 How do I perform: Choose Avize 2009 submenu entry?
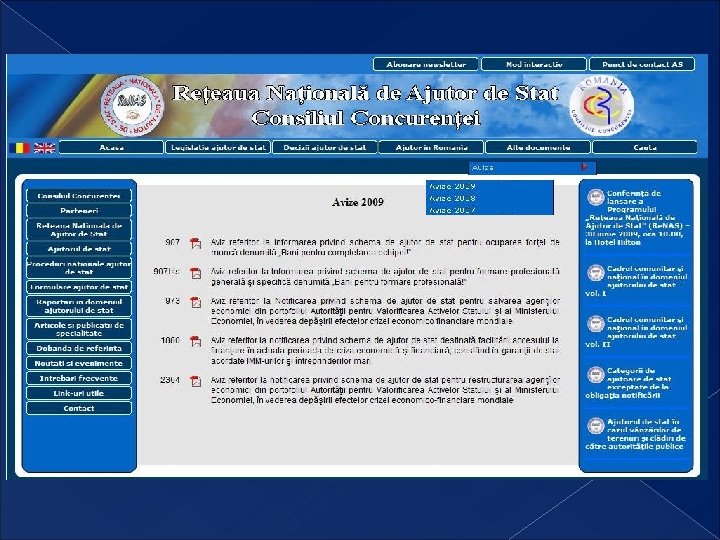[489, 186]
